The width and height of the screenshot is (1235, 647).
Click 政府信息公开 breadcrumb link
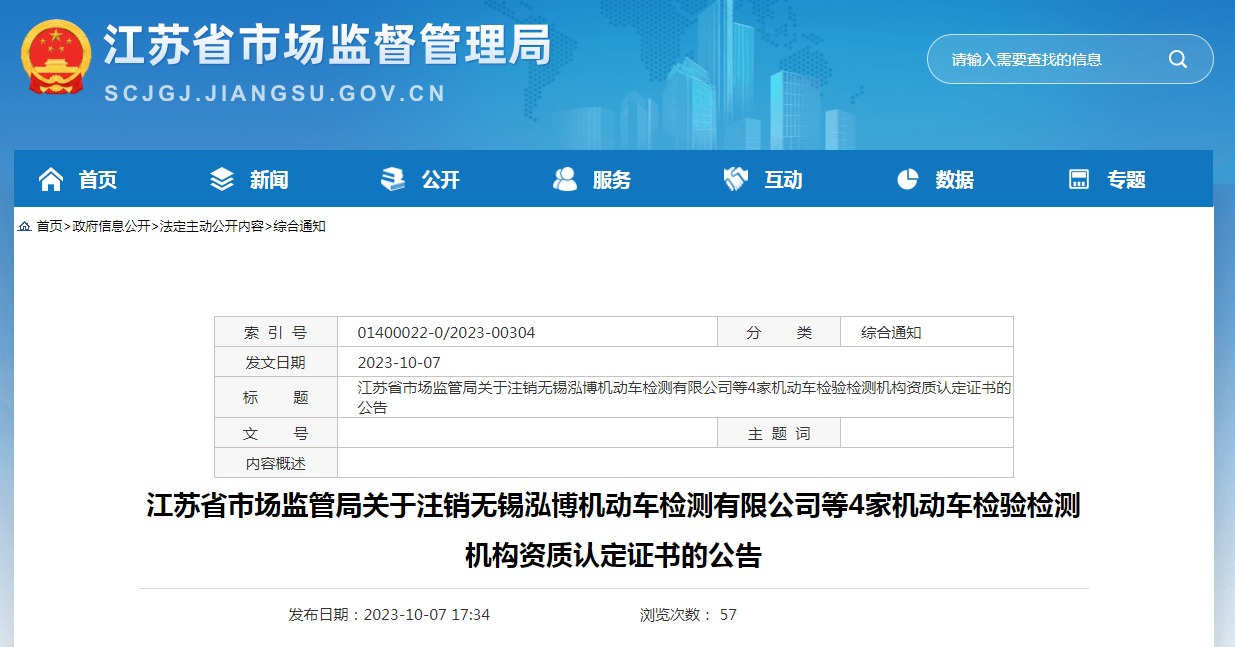(x=111, y=227)
